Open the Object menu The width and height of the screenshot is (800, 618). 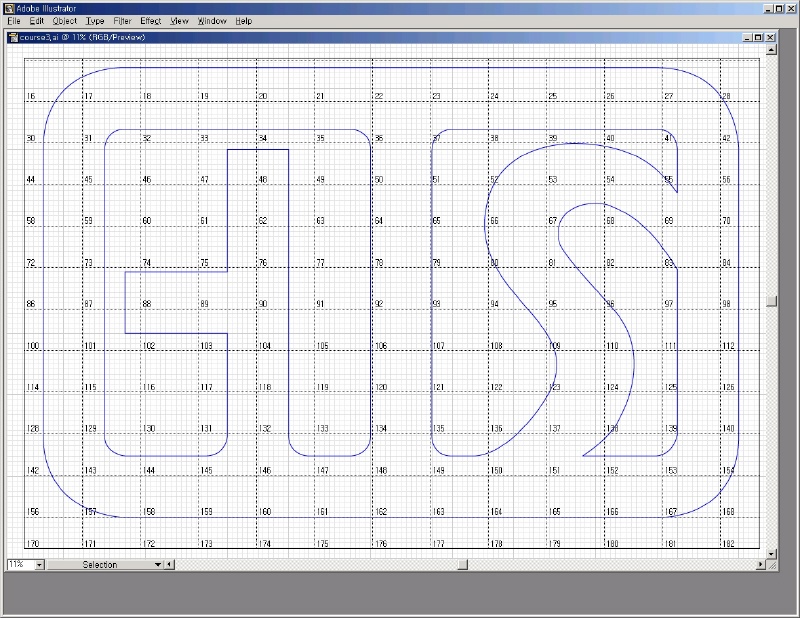tap(64, 21)
